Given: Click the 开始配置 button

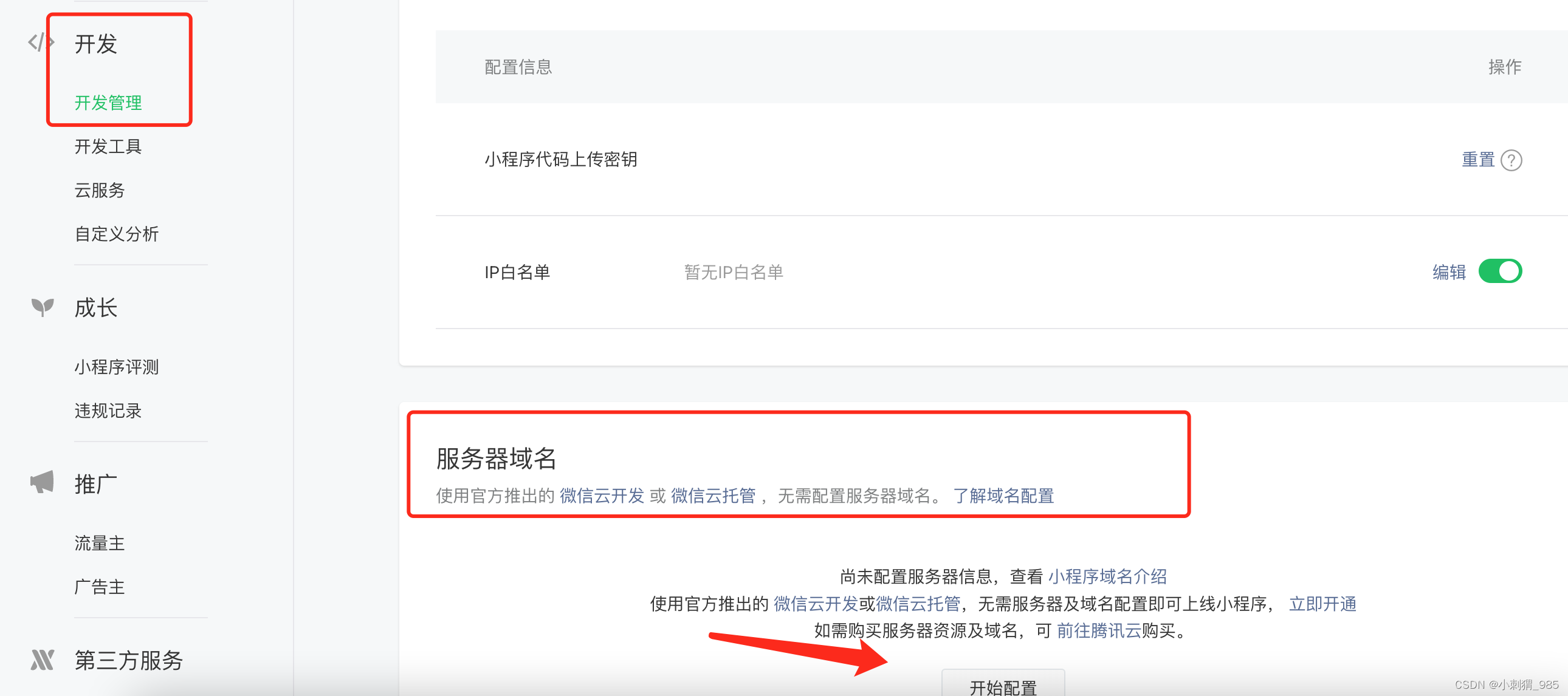Looking at the screenshot, I should point(1003,684).
